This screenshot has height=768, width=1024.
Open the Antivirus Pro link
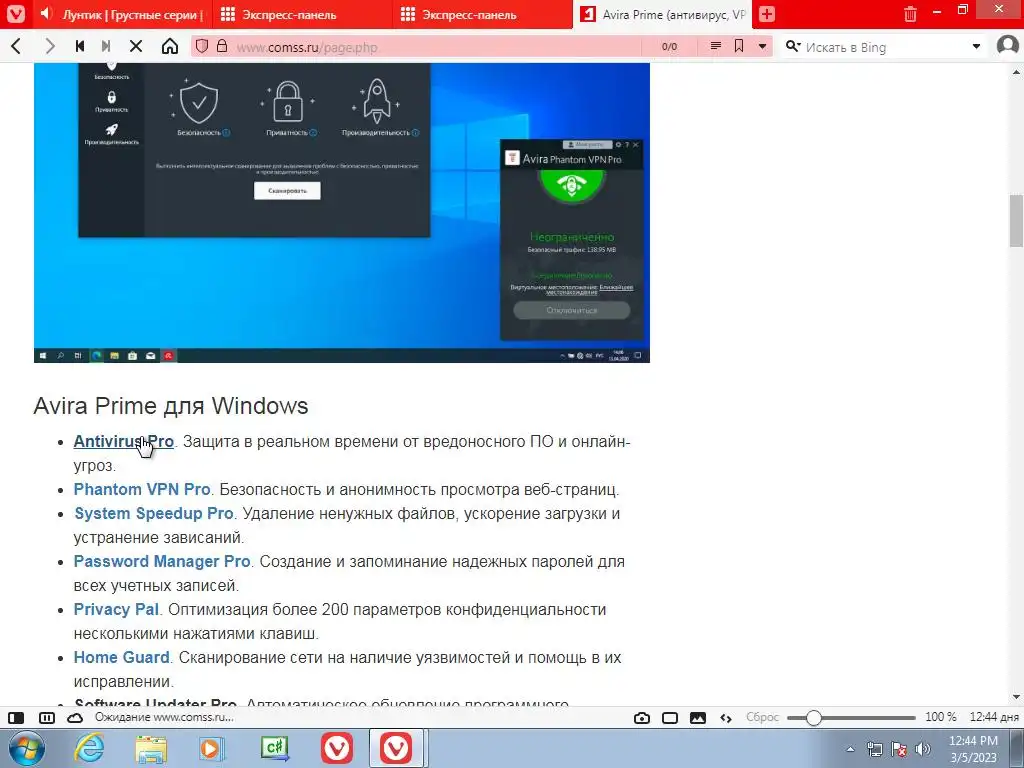[x=123, y=441]
